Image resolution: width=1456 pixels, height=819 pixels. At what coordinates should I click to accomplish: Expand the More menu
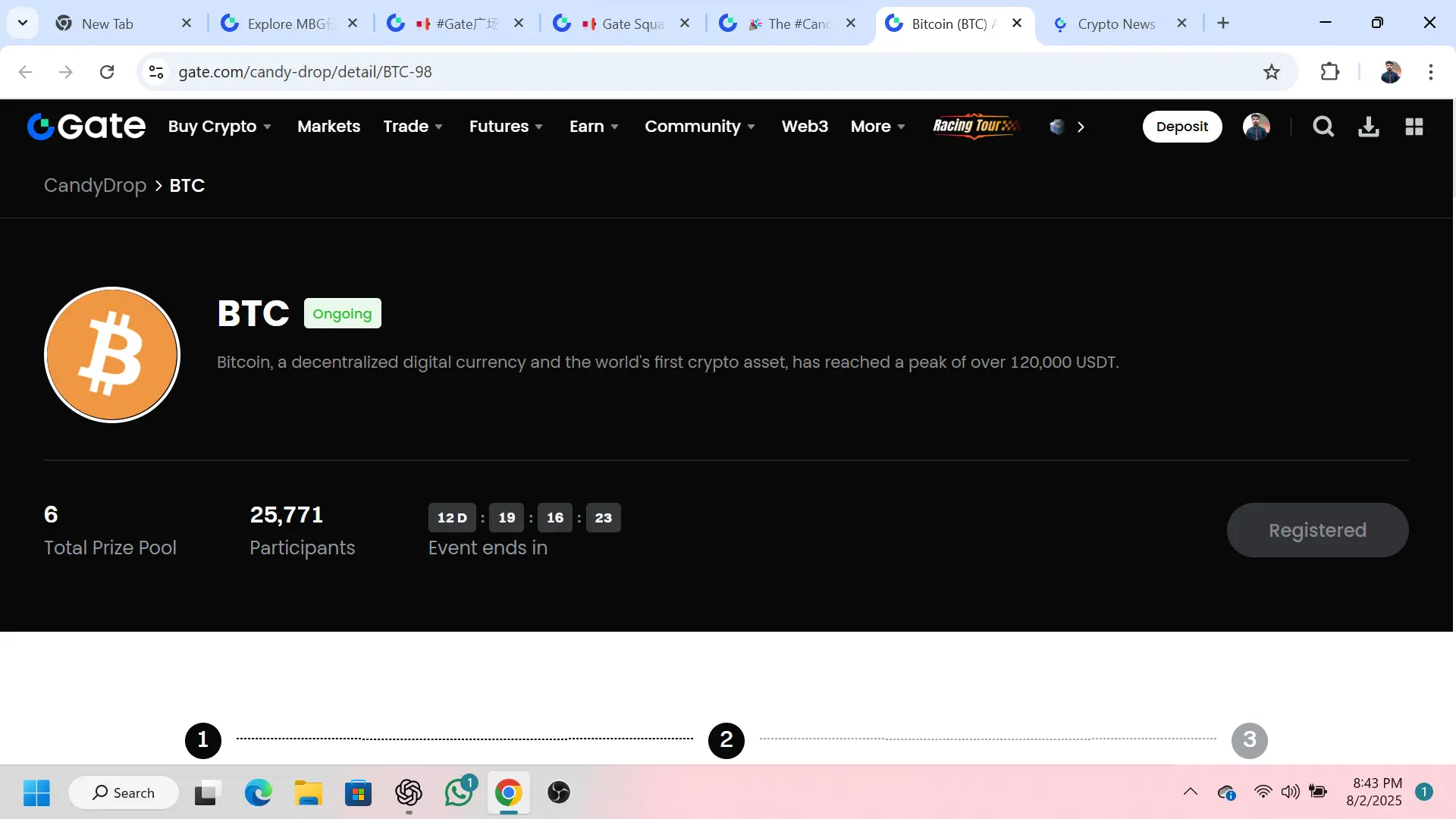(877, 127)
